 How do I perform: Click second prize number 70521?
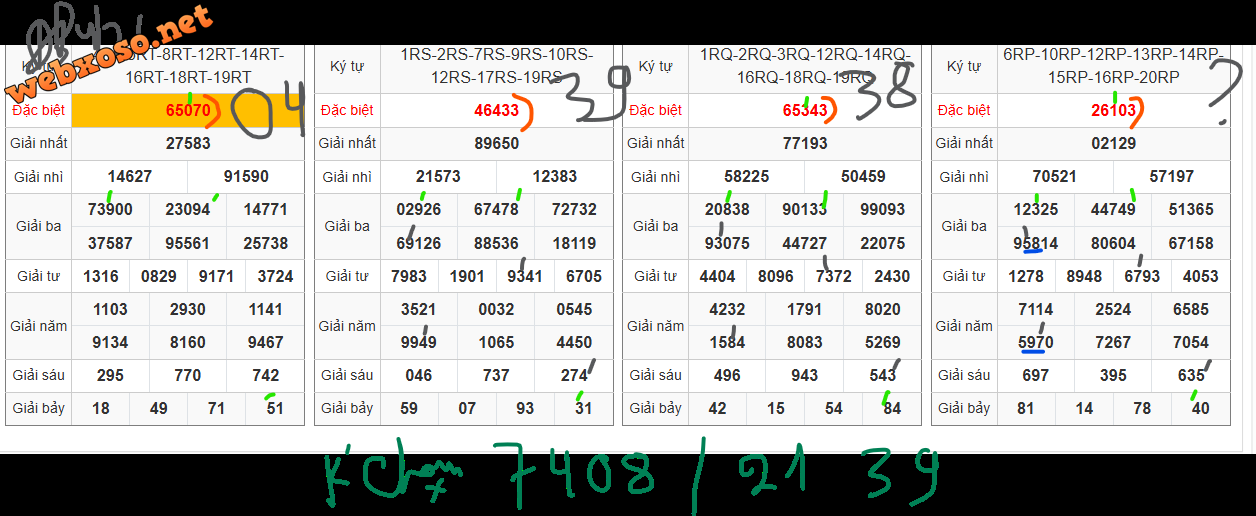tap(1054, 177)
